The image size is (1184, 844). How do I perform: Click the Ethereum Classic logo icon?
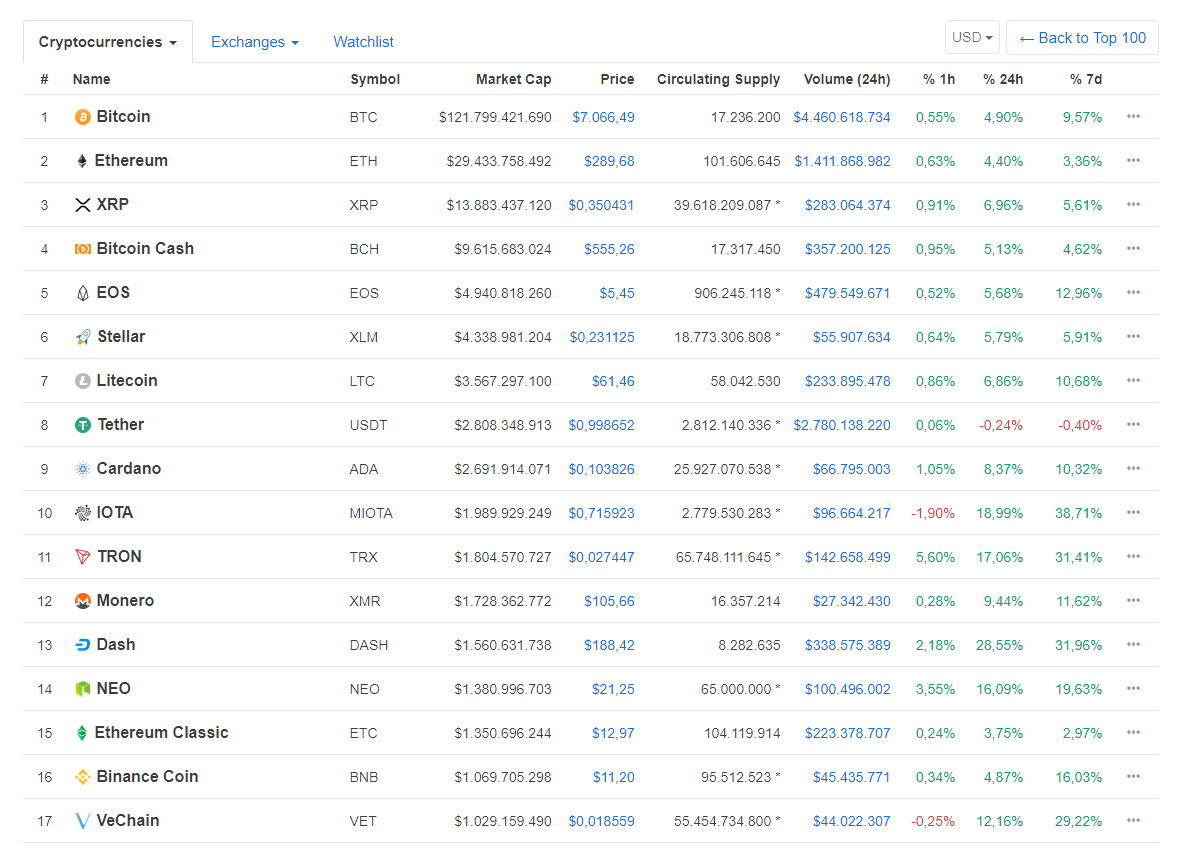82,733
